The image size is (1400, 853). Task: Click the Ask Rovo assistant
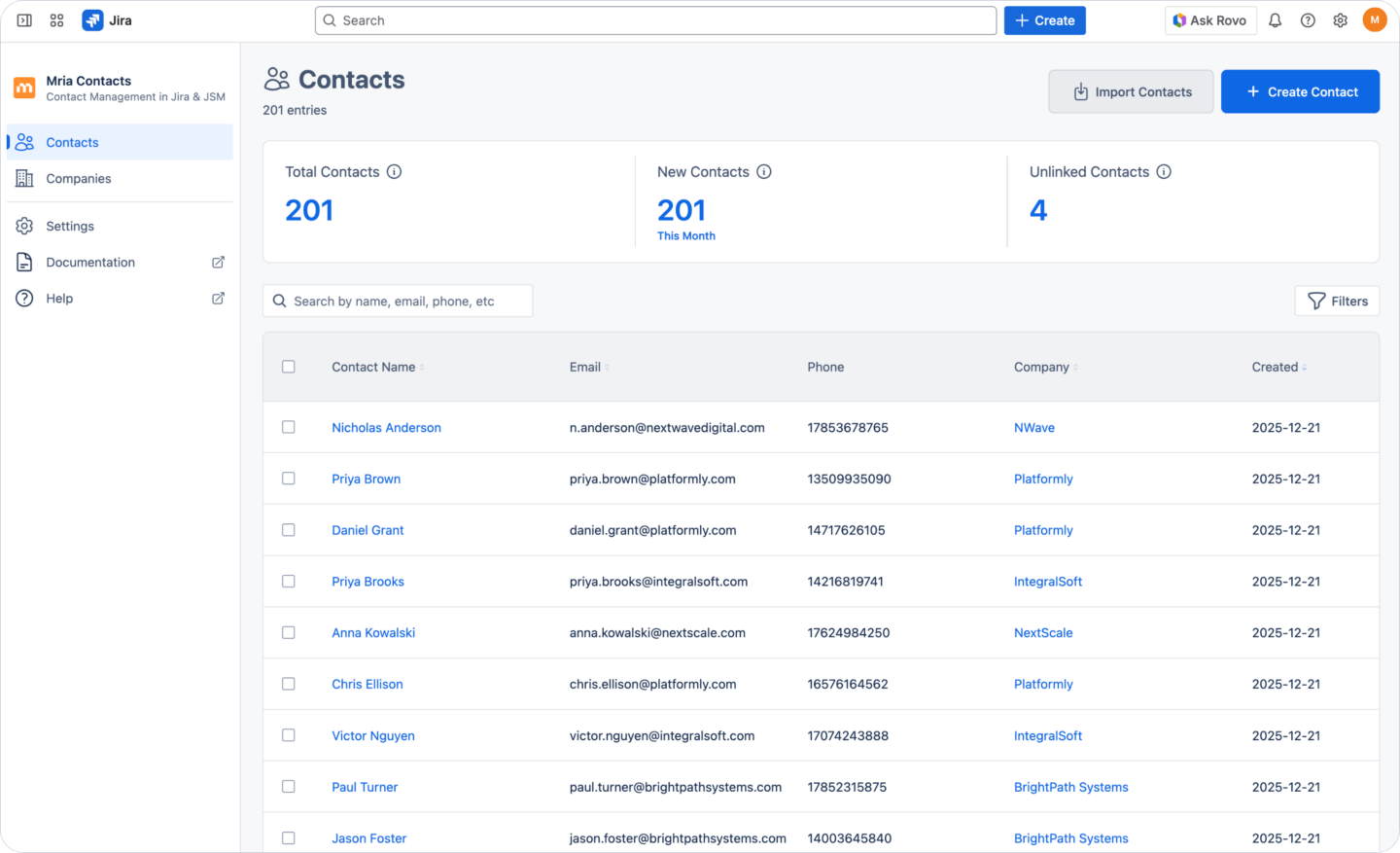pyautogui.click(x=1210, y=19)
